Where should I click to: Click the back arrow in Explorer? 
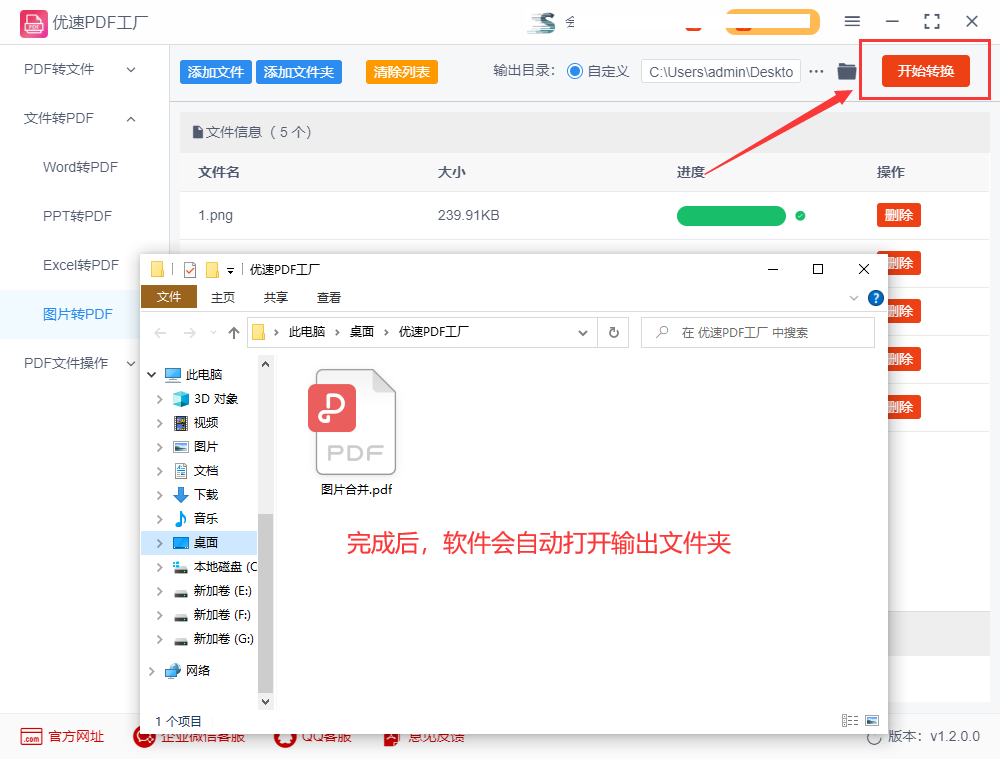click(160, 332)
